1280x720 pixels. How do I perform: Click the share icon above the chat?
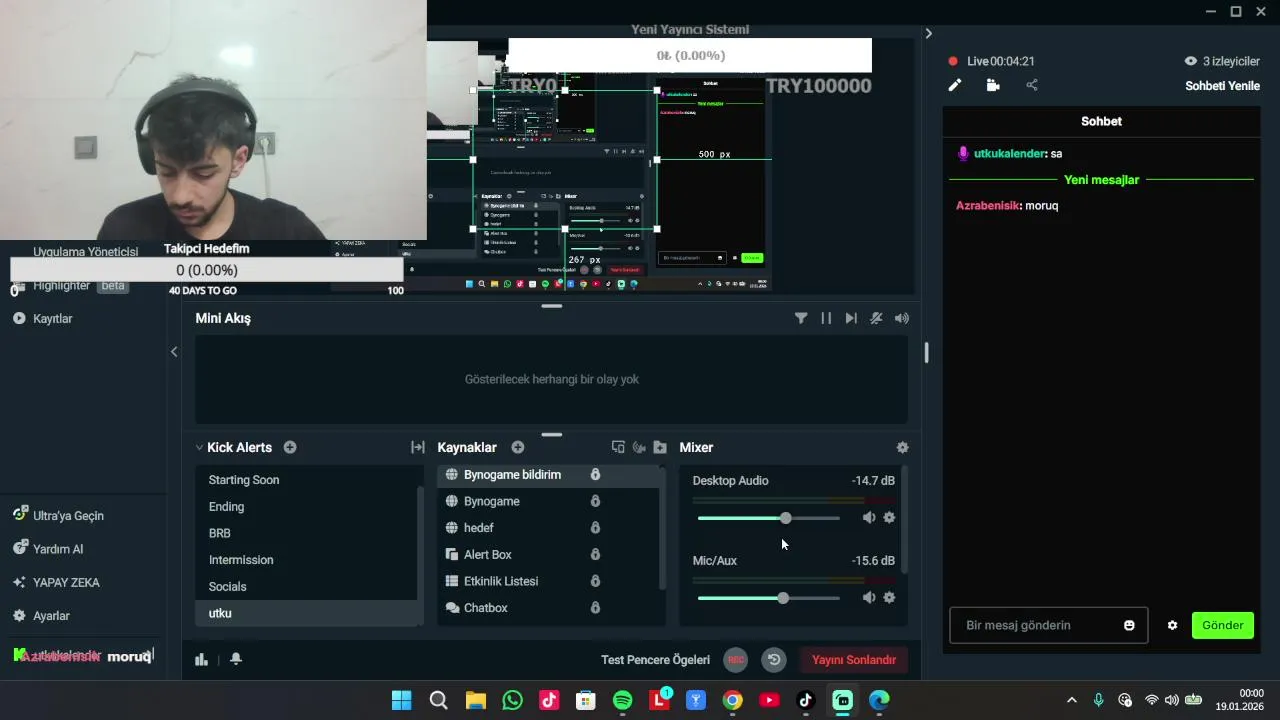click(1032, 86)
